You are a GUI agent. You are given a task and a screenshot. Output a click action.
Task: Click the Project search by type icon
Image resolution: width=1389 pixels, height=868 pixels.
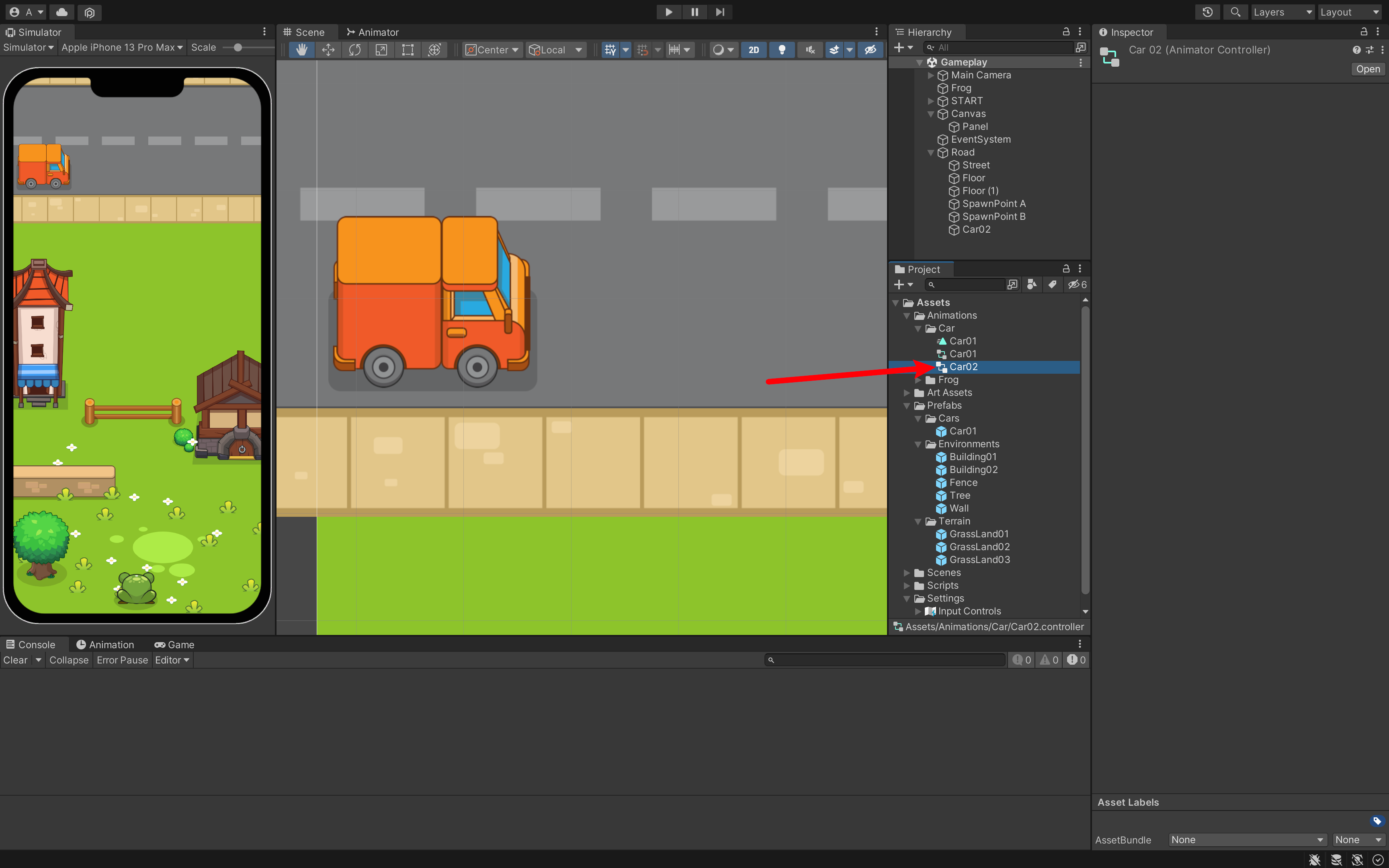[1031, 284]
